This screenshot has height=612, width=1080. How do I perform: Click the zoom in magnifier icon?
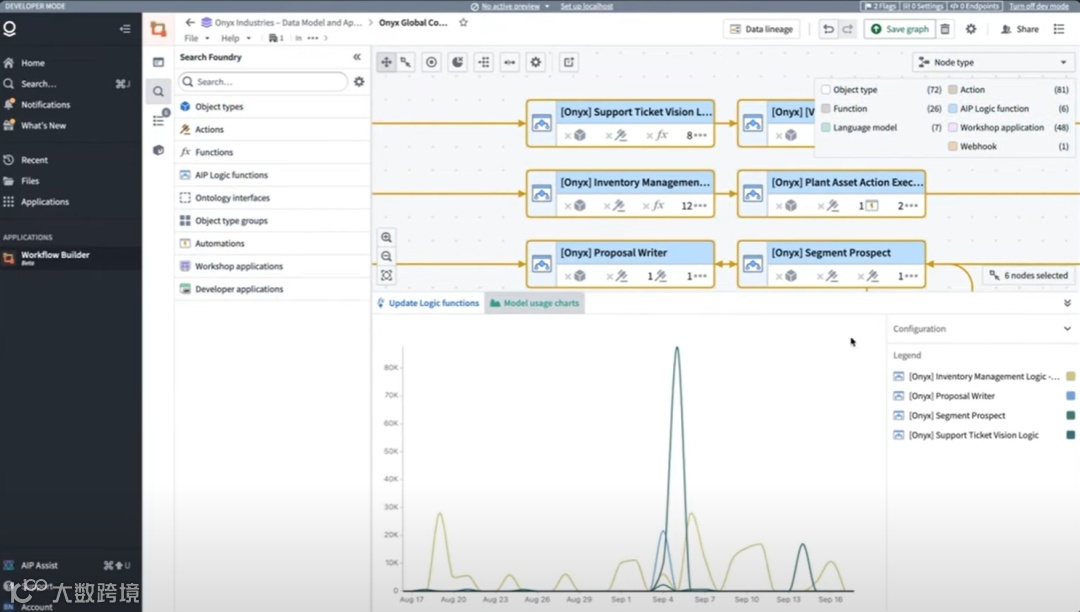386,238
